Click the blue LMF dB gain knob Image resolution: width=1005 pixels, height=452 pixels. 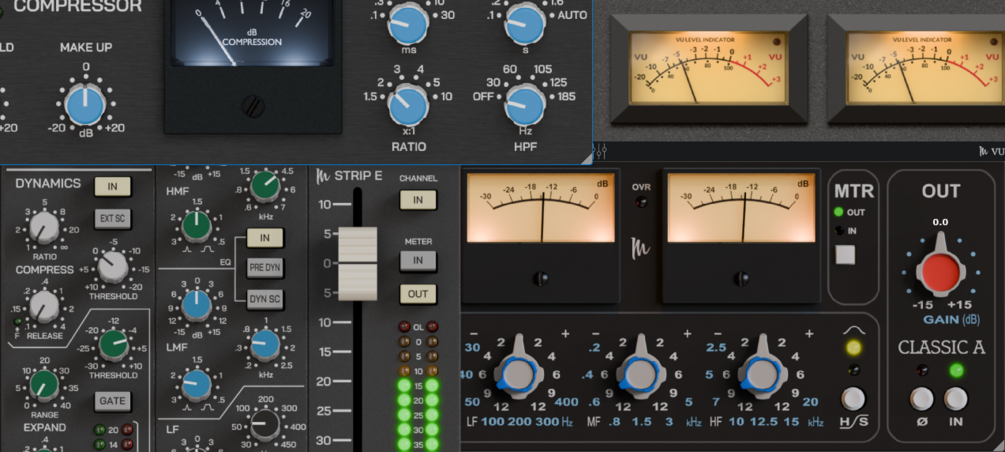click(x=197, y=305)
